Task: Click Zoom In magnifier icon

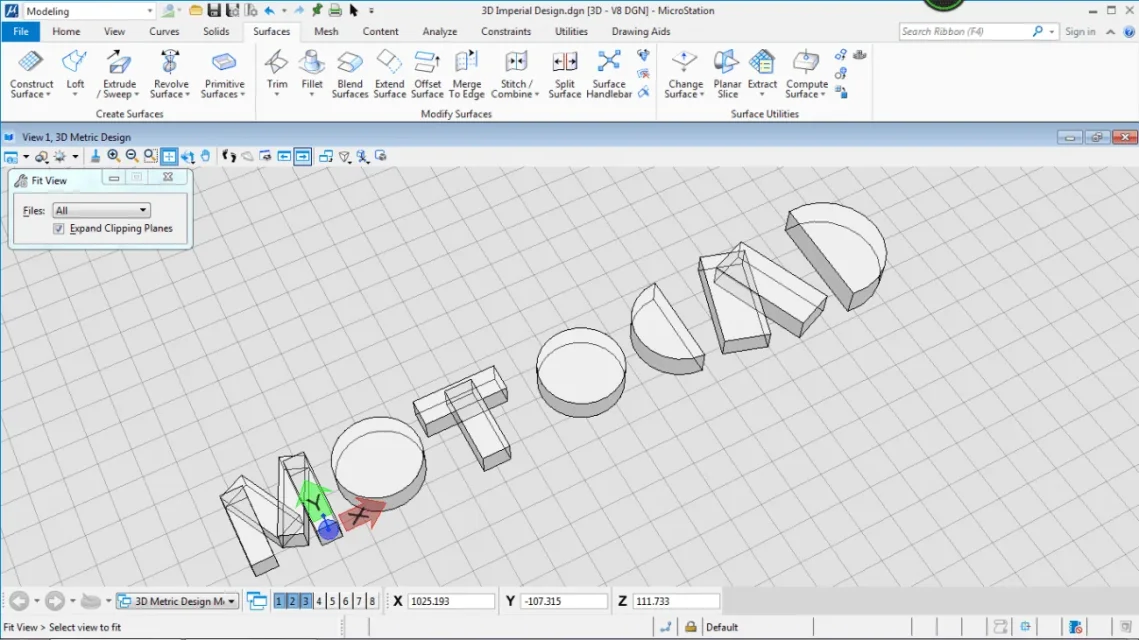Action: 113,156
